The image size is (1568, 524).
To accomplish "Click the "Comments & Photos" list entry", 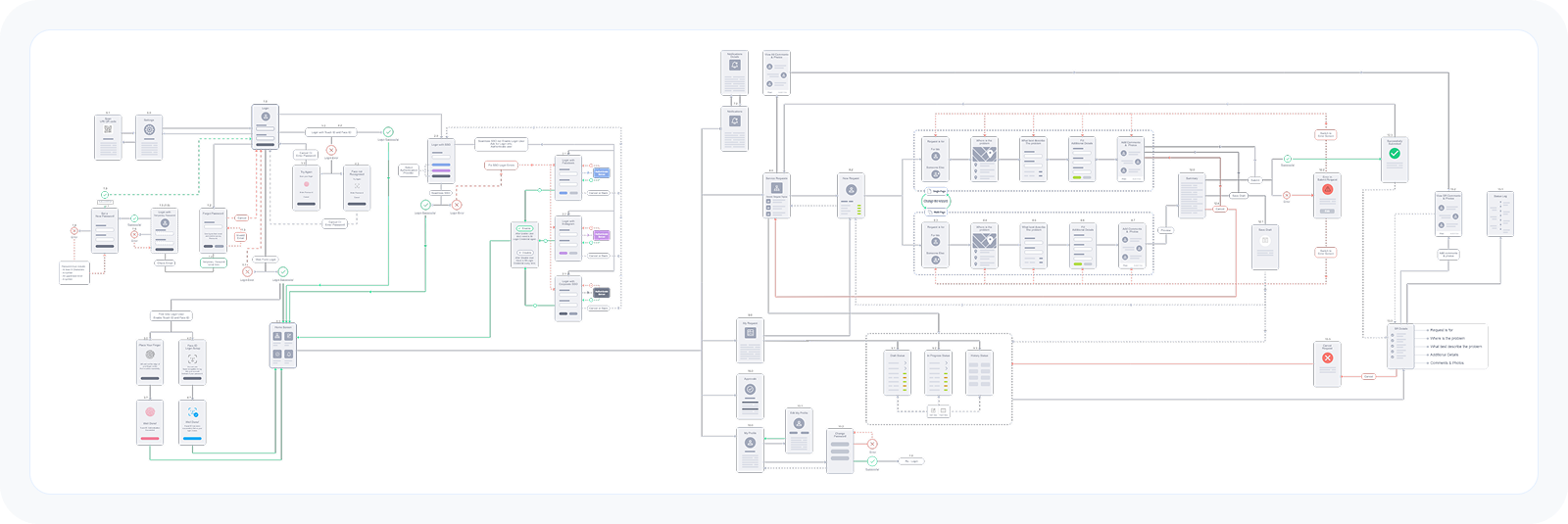I will coord(1446,362).
